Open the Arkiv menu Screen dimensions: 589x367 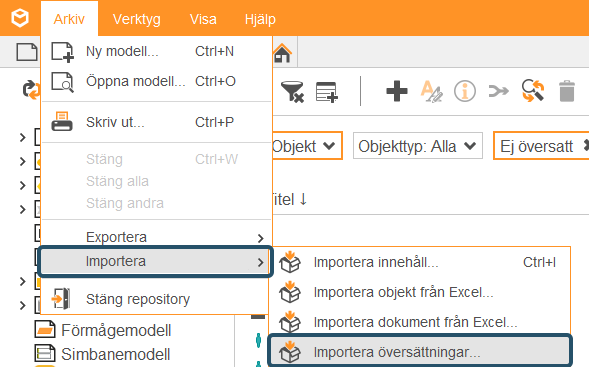coord(69,19)
